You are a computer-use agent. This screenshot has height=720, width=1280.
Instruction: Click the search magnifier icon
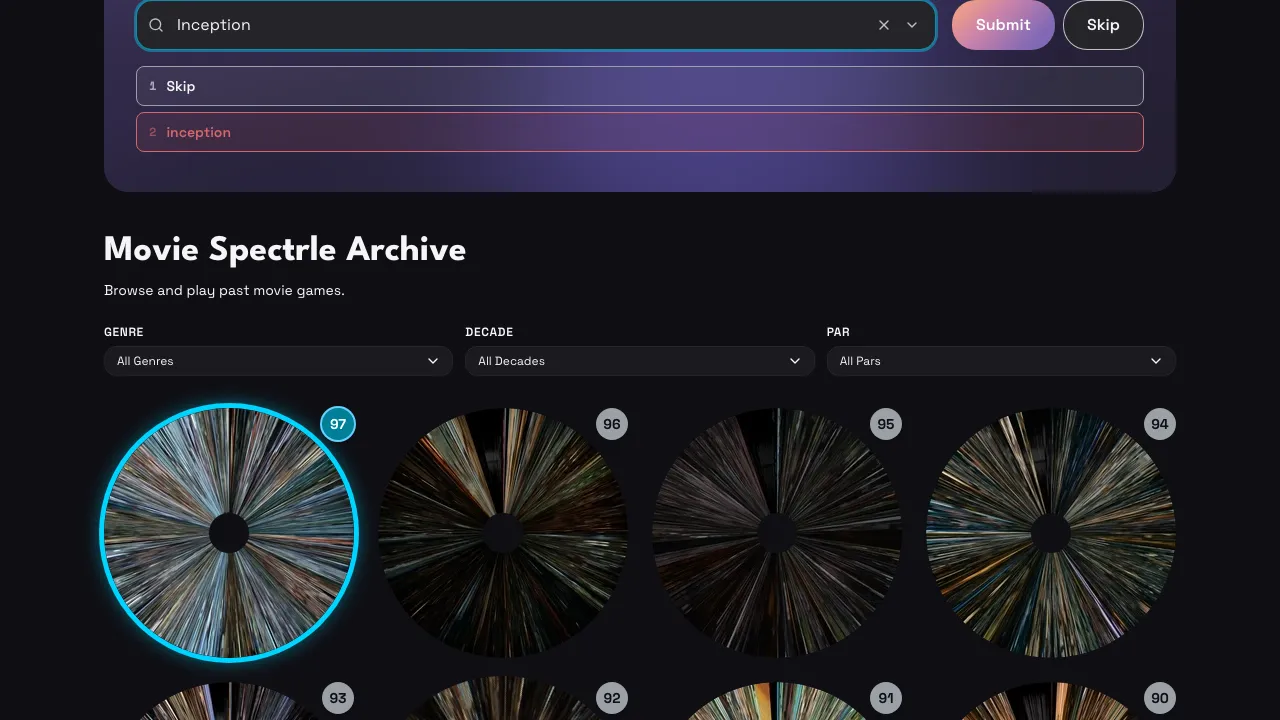pyautogui.click(x=156, y=25)
